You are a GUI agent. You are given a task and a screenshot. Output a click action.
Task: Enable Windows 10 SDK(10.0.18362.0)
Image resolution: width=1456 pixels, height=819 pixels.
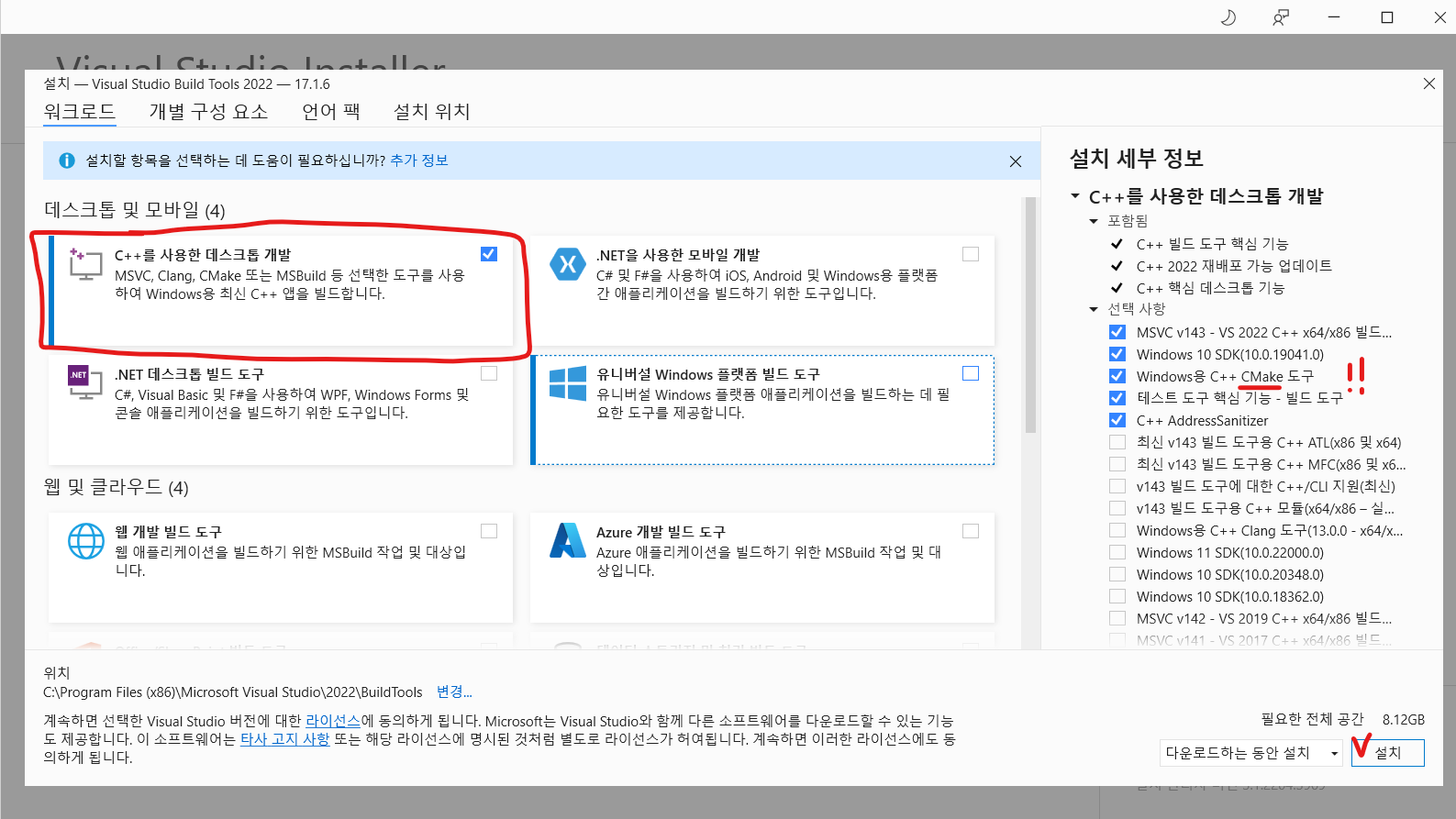click(x=1117, y=596)
